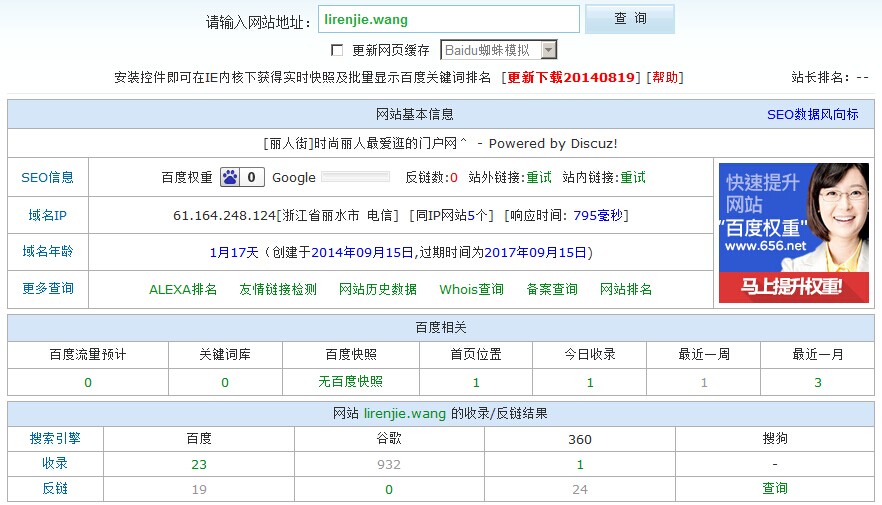Open the lirenjie.wang link in results header
882x505 pixels.
click(404, 413)
